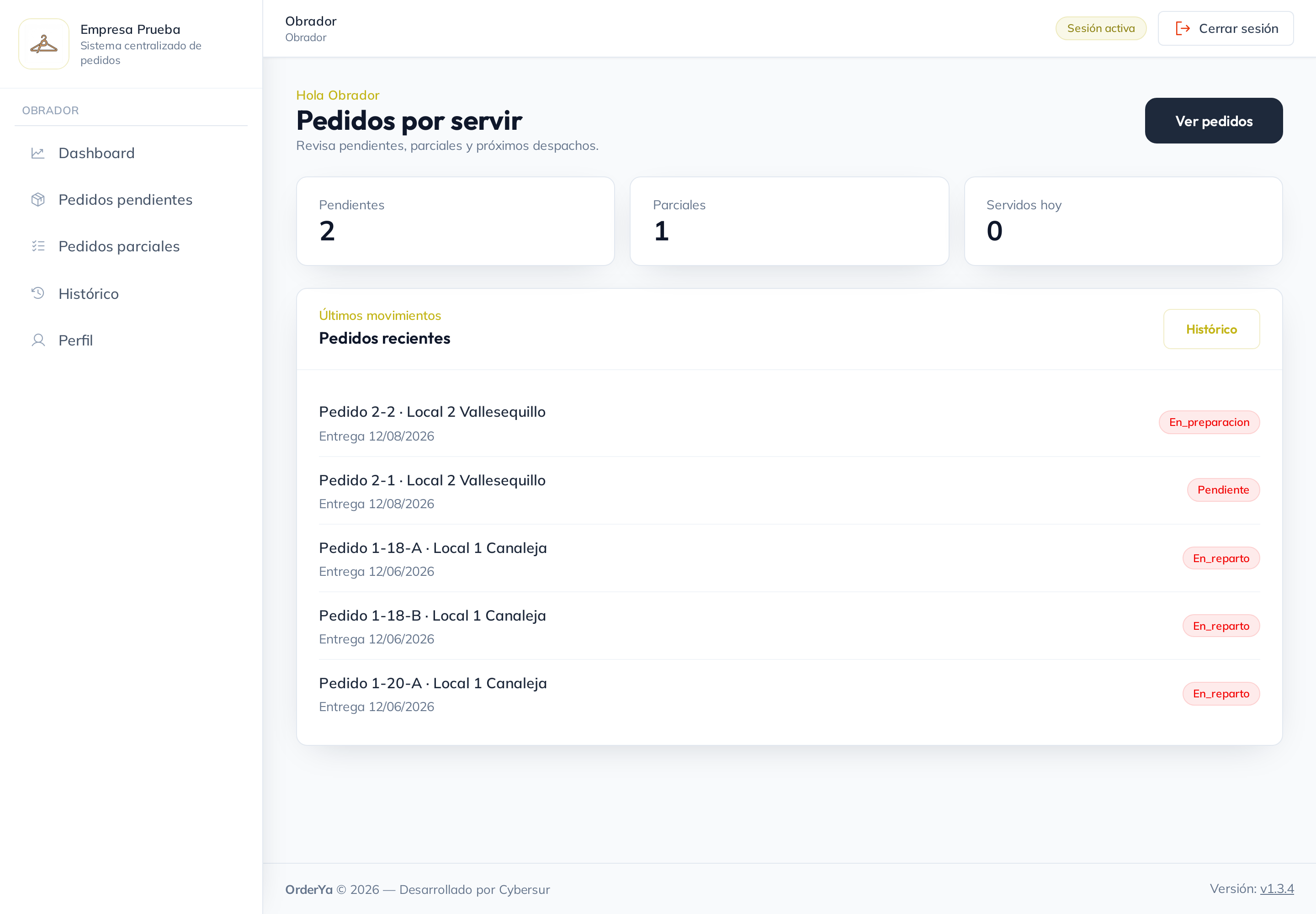Open Dashboard in the sidebar
This screenshot has width=1316, height=914.
coord(131,153)
